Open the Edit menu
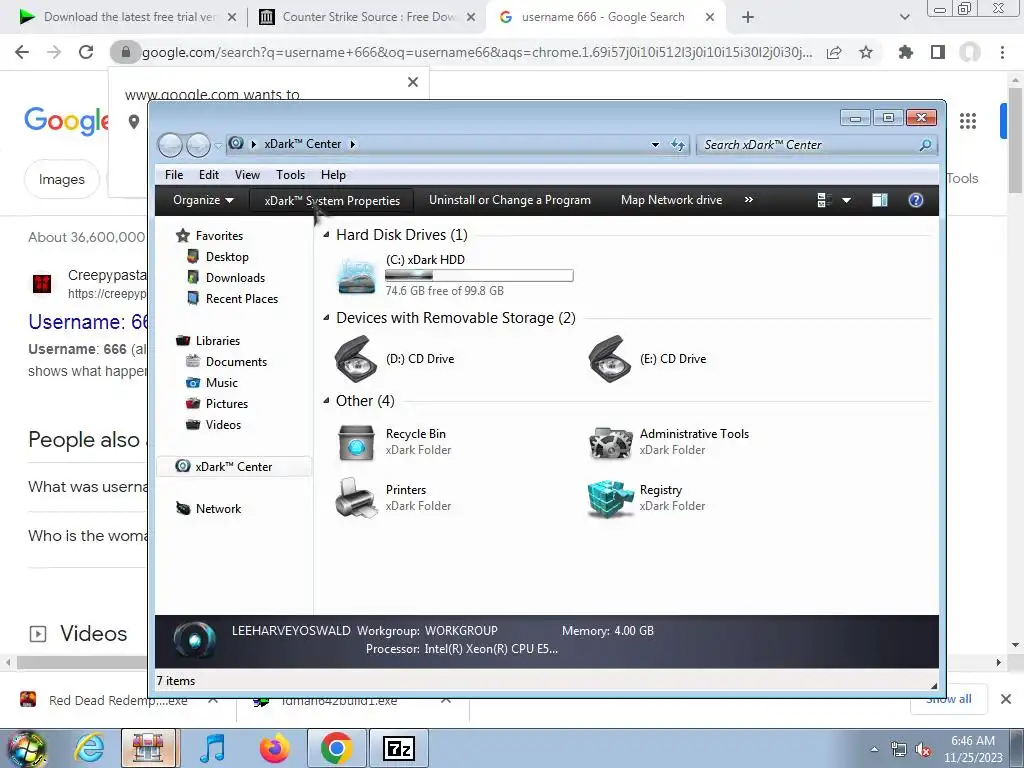The height and width of the screenshot is (768, 1024). [209, 174]
